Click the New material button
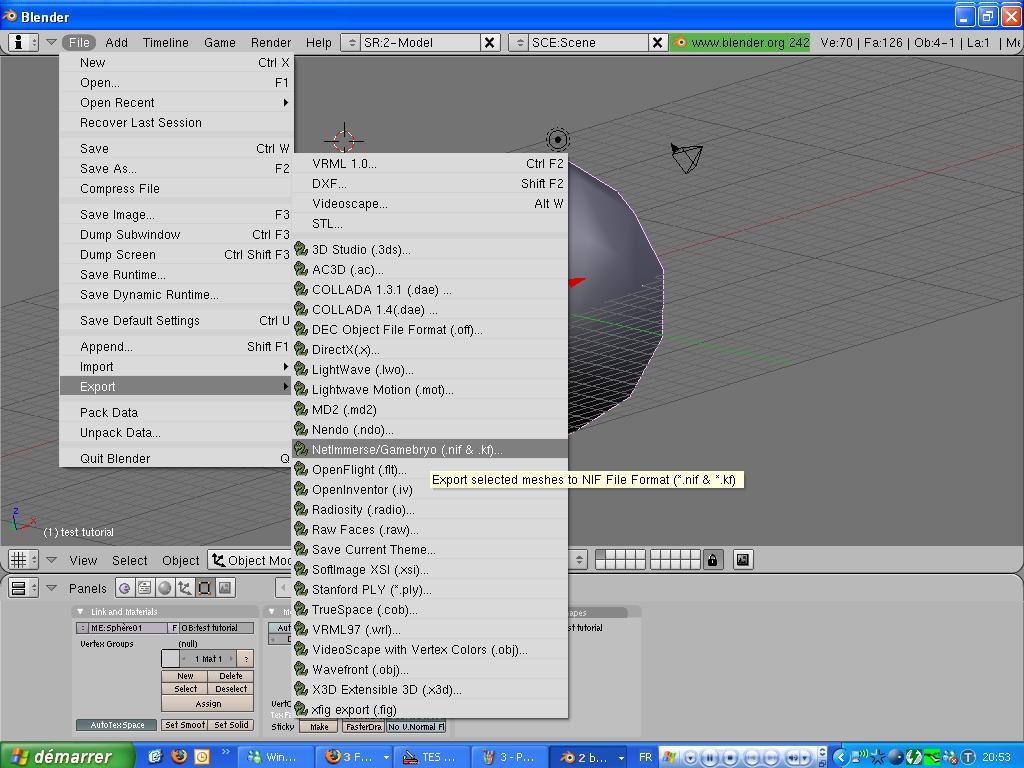1024x768 pixels. pyautogui.click(x=185, y=676)
